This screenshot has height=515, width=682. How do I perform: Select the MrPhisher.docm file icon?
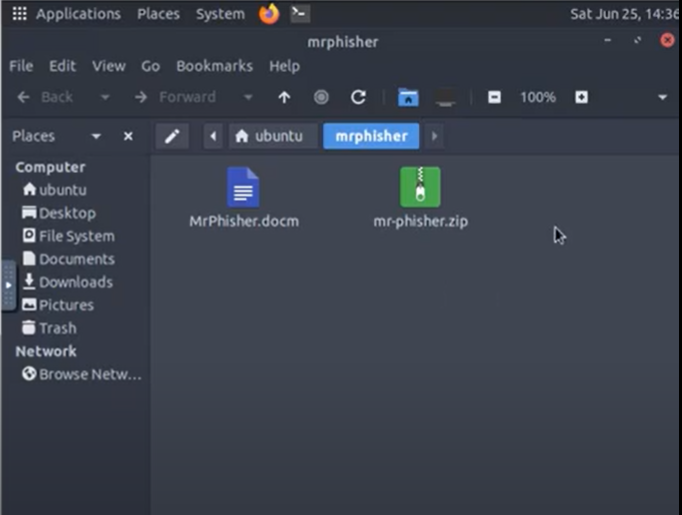[x=243, y=187]
